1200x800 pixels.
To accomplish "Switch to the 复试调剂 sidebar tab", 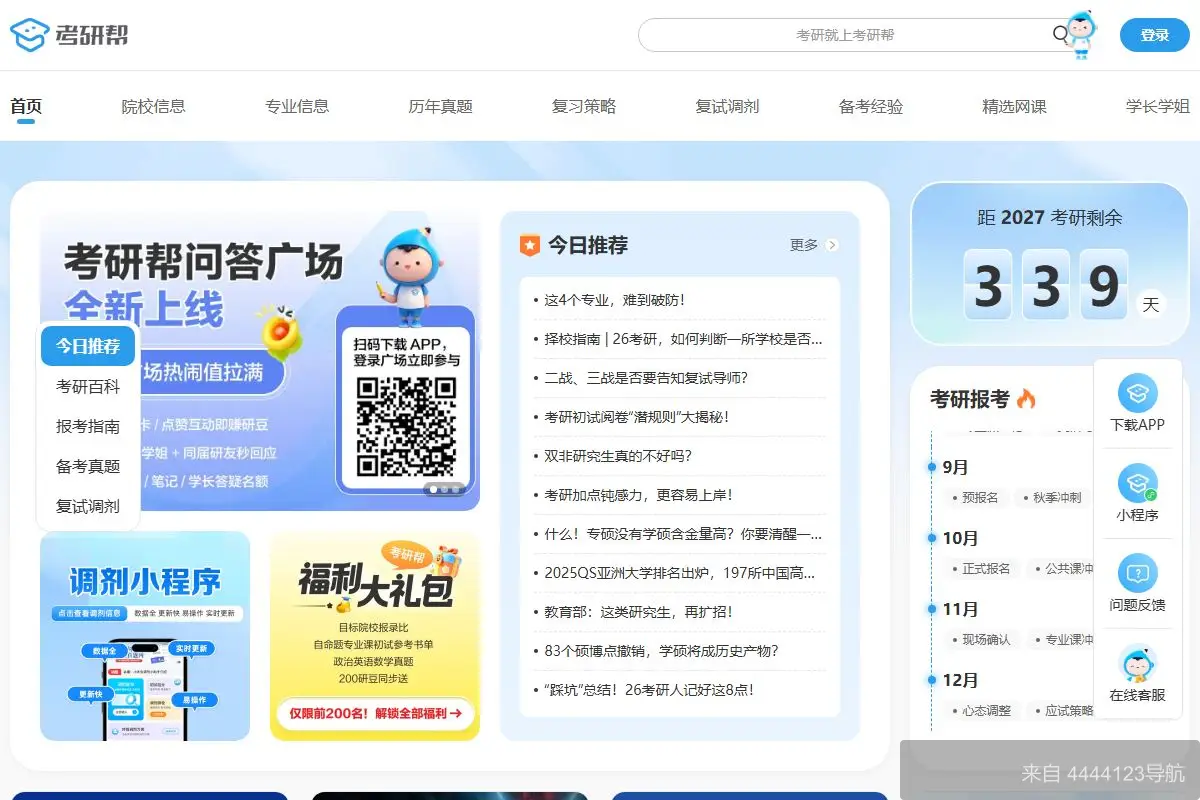I will (x=87, y=506).
